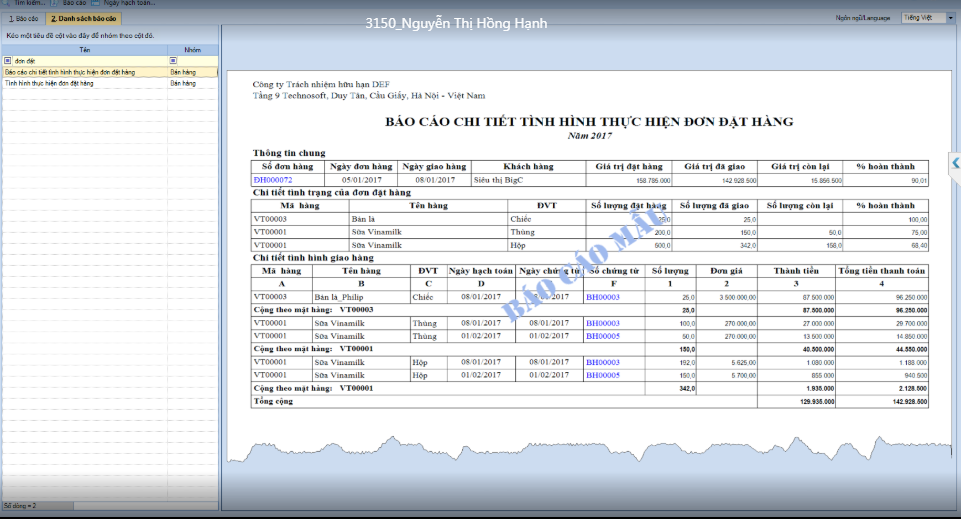Click the 'đơn đặt' filter input in the Tên column
Viewport: 961px width, 519px height.
[89, 61]
